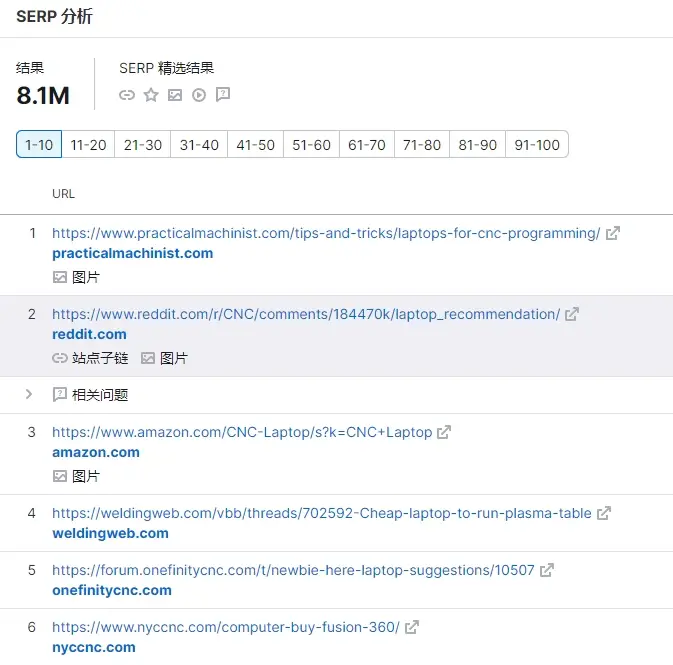Open nyccnc URL external link icon

pos(412,627)
